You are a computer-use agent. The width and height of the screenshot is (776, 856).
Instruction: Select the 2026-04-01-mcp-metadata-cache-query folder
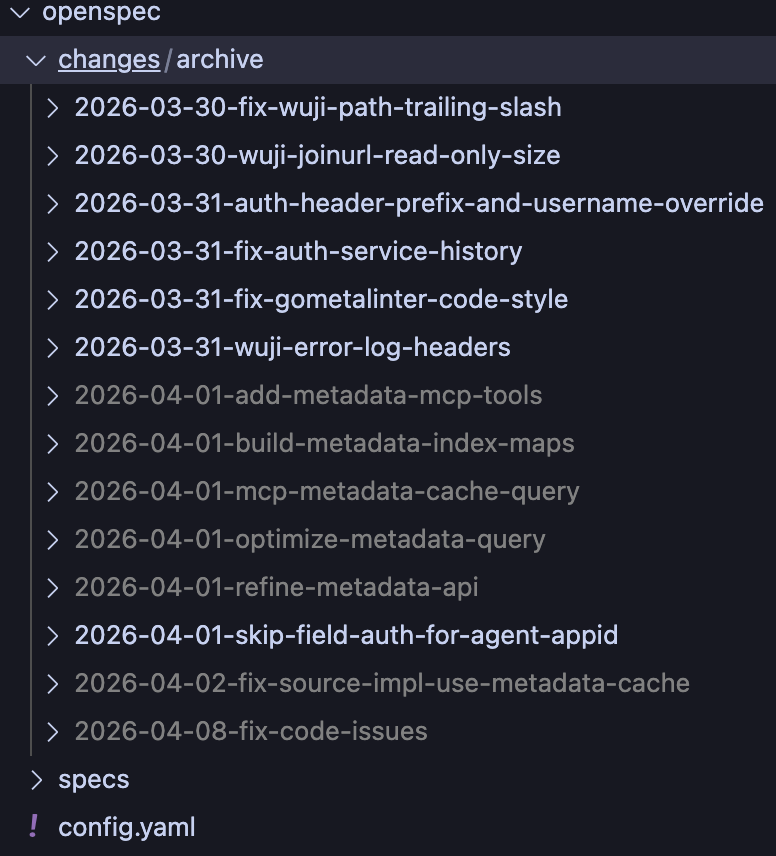pyautogui.click(x=327, y=492)
